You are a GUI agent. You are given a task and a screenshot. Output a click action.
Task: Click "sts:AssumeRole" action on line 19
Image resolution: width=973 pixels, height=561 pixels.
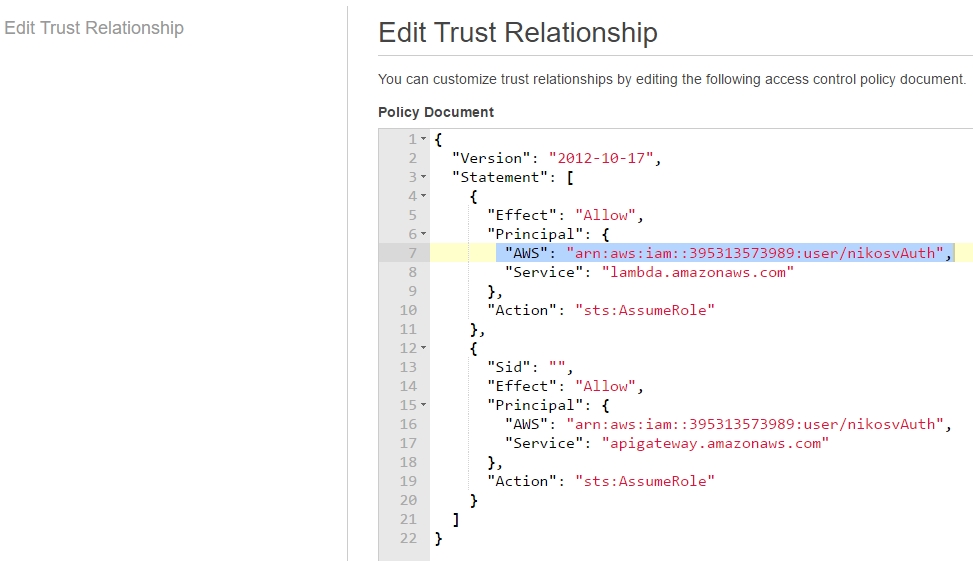[x=645, y=482]
